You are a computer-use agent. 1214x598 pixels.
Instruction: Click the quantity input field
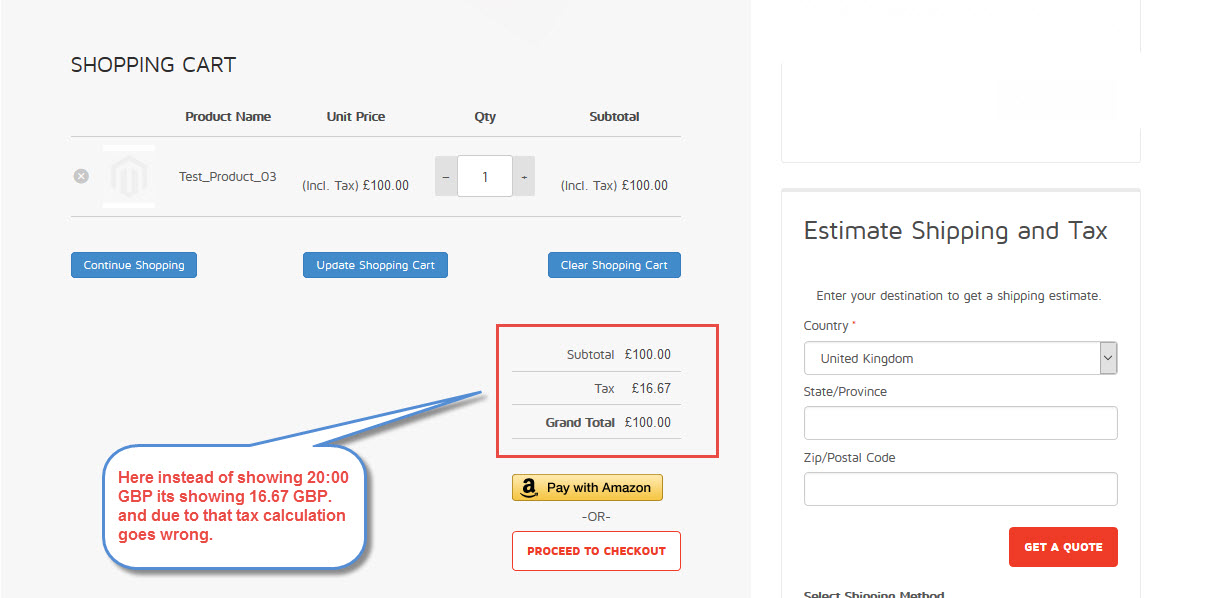click(x=485, y=177)
